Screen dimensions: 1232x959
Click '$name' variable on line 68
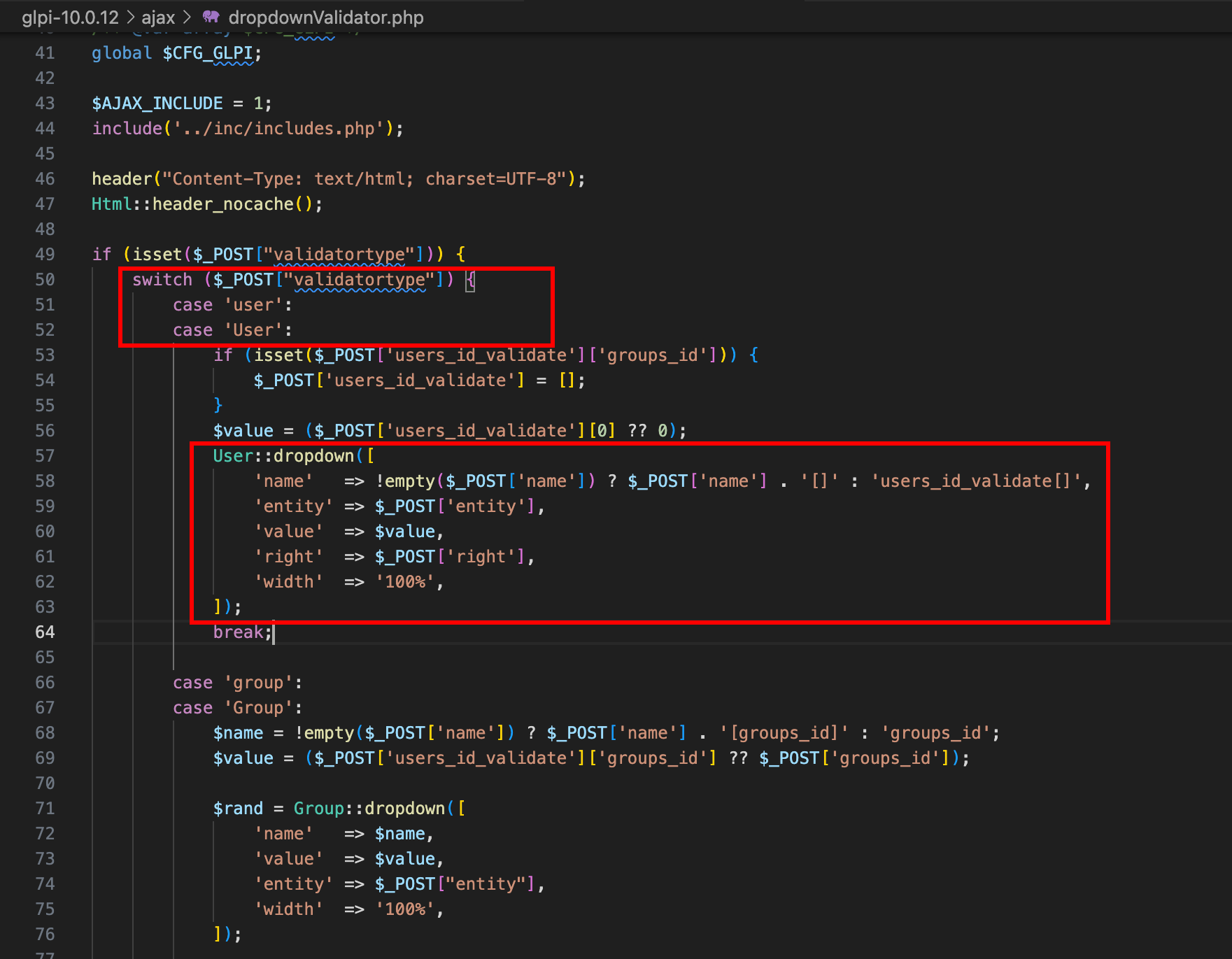(238, 733)
